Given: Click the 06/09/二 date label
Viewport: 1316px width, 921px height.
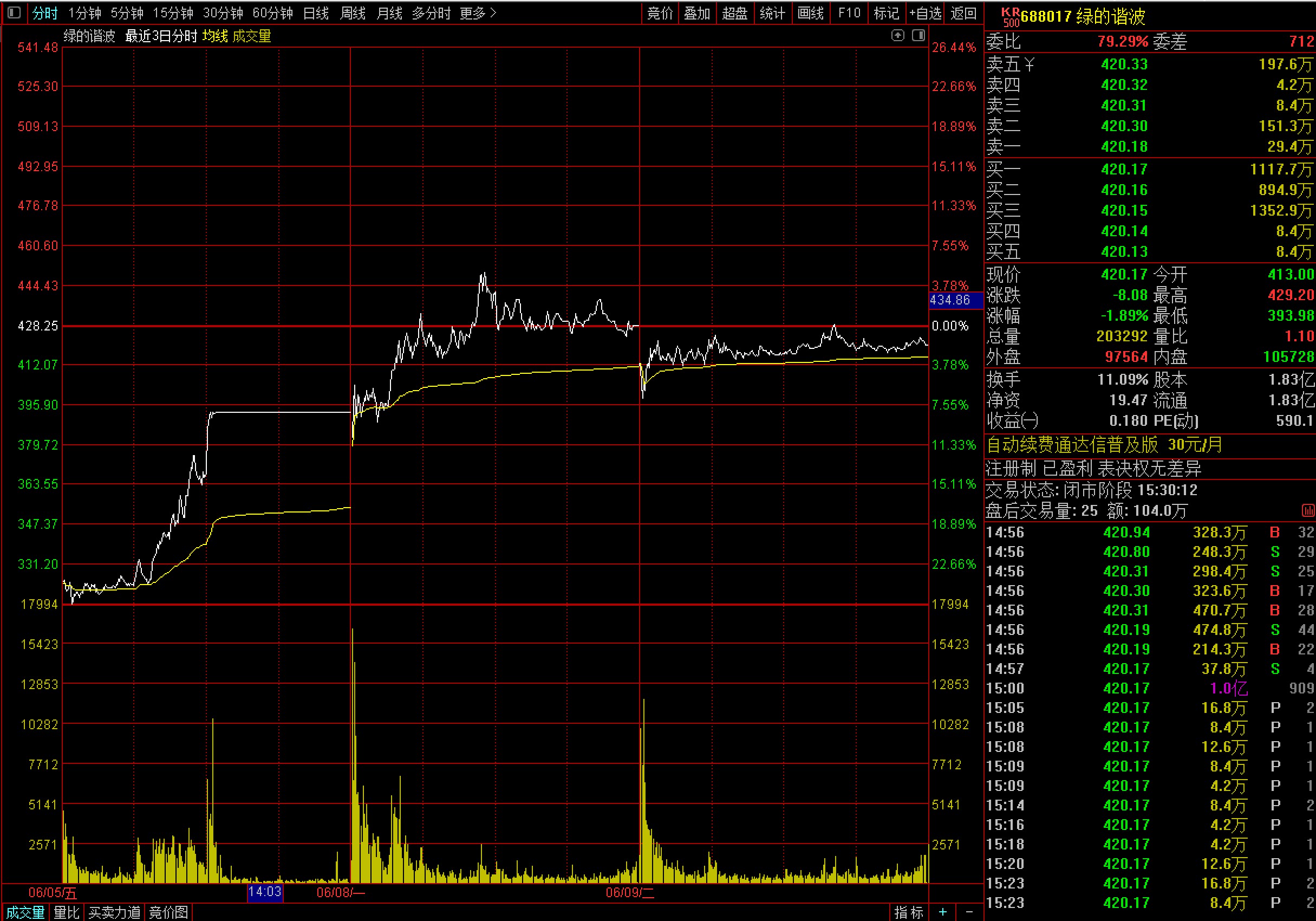Looking at the screenshot, I should [x=630, y=893].
